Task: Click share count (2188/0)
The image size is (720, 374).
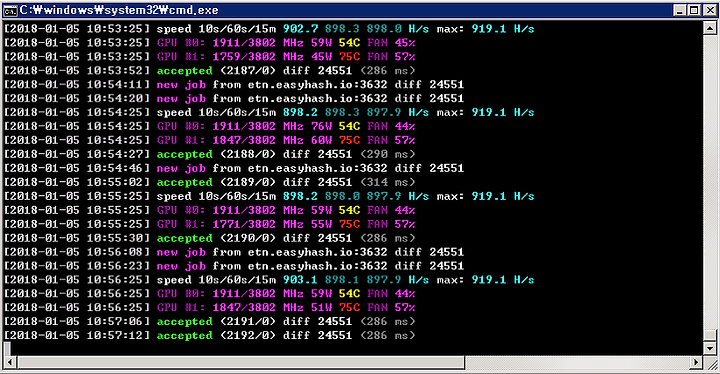Action: point(248,154)
